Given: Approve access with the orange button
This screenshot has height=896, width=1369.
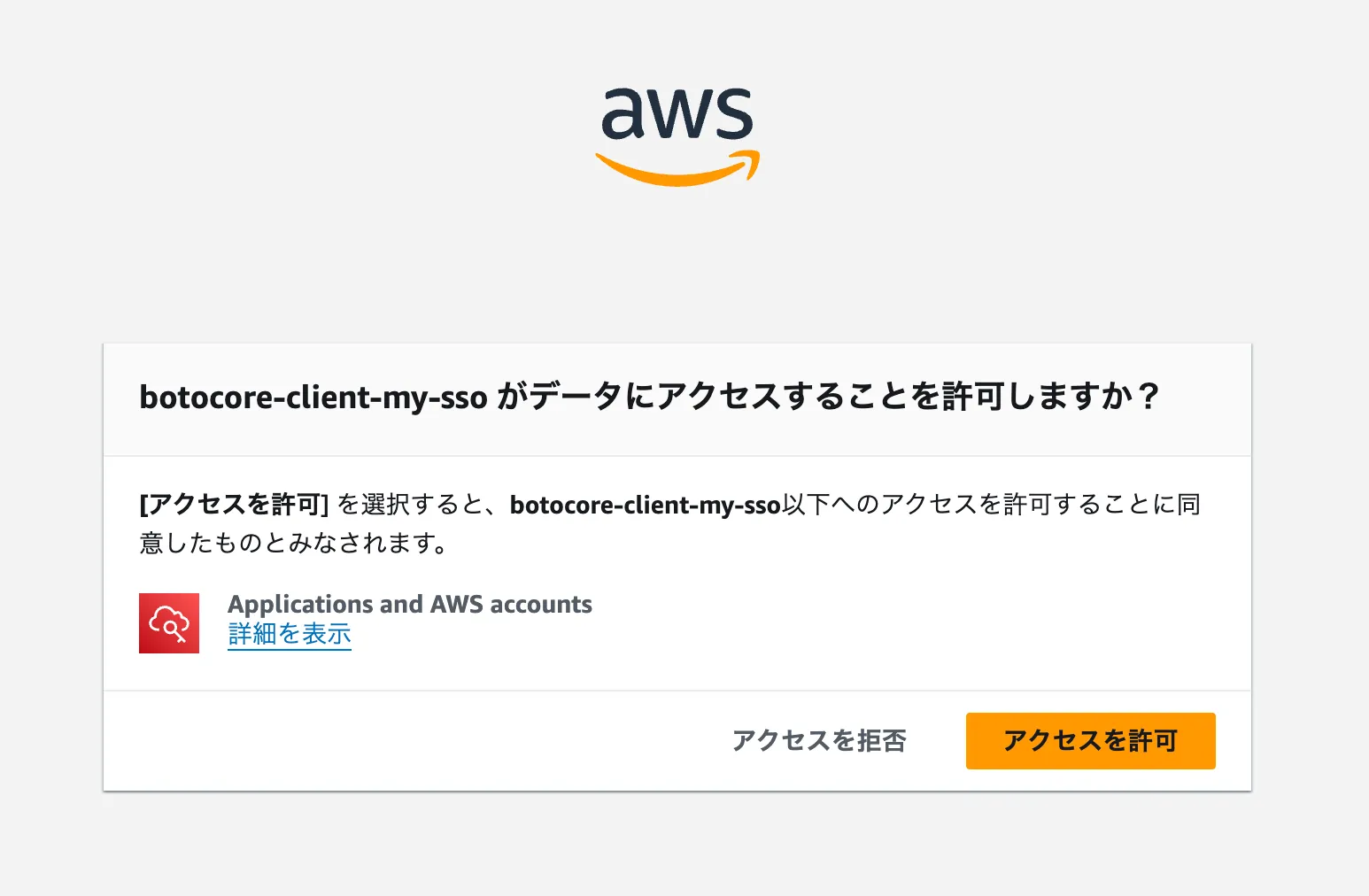Looking at the screenshot, I should 1090,741.
